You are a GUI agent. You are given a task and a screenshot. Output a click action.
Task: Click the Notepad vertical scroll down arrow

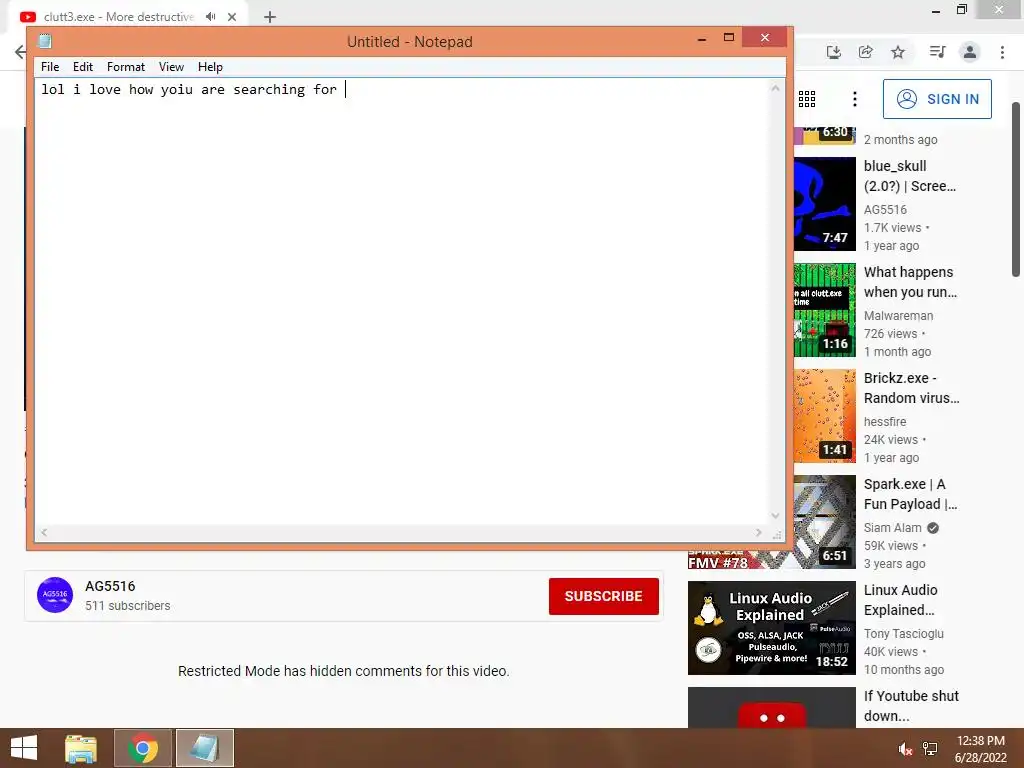(x=775, y=516)
